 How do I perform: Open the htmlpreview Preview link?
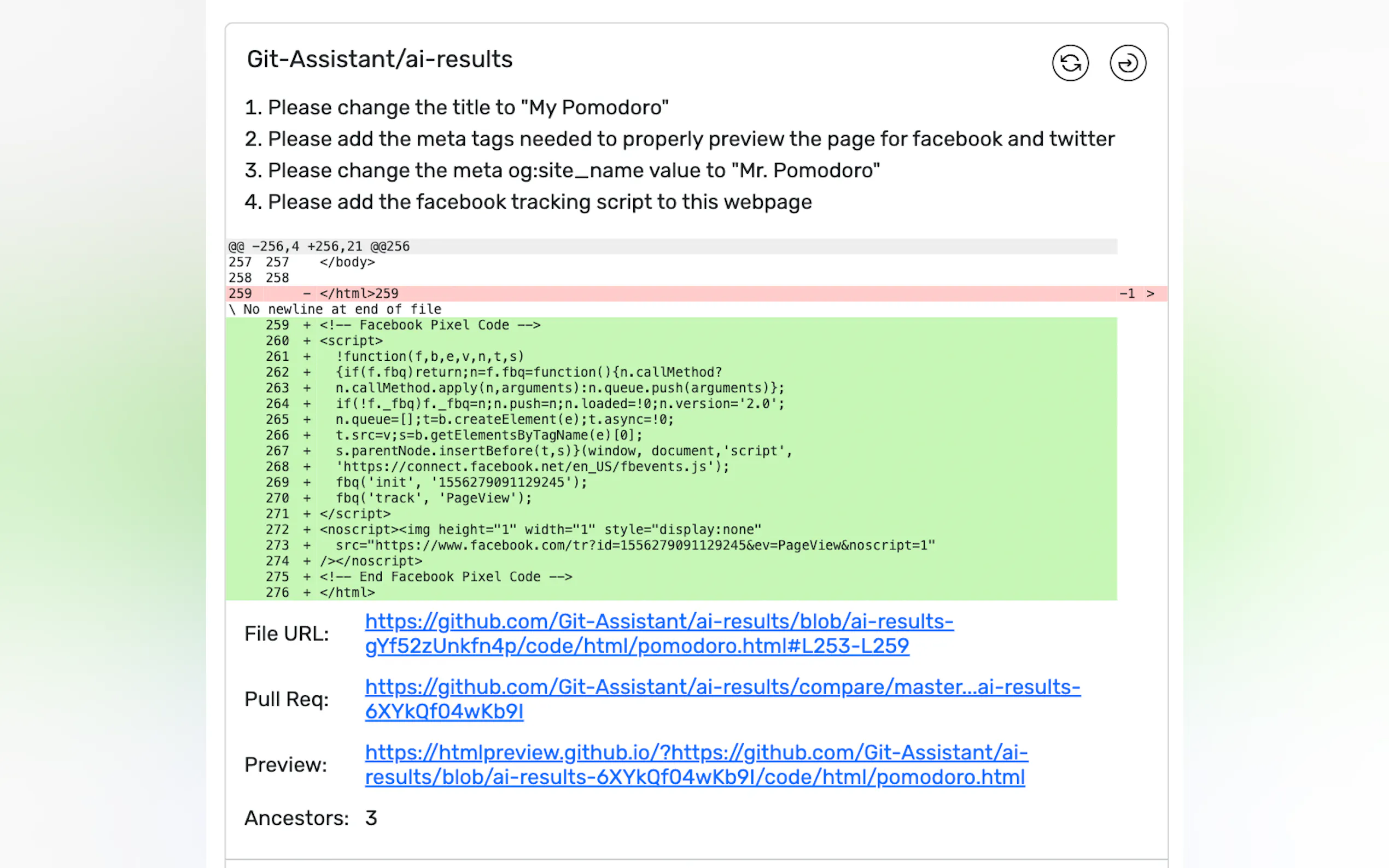point(696,765)
